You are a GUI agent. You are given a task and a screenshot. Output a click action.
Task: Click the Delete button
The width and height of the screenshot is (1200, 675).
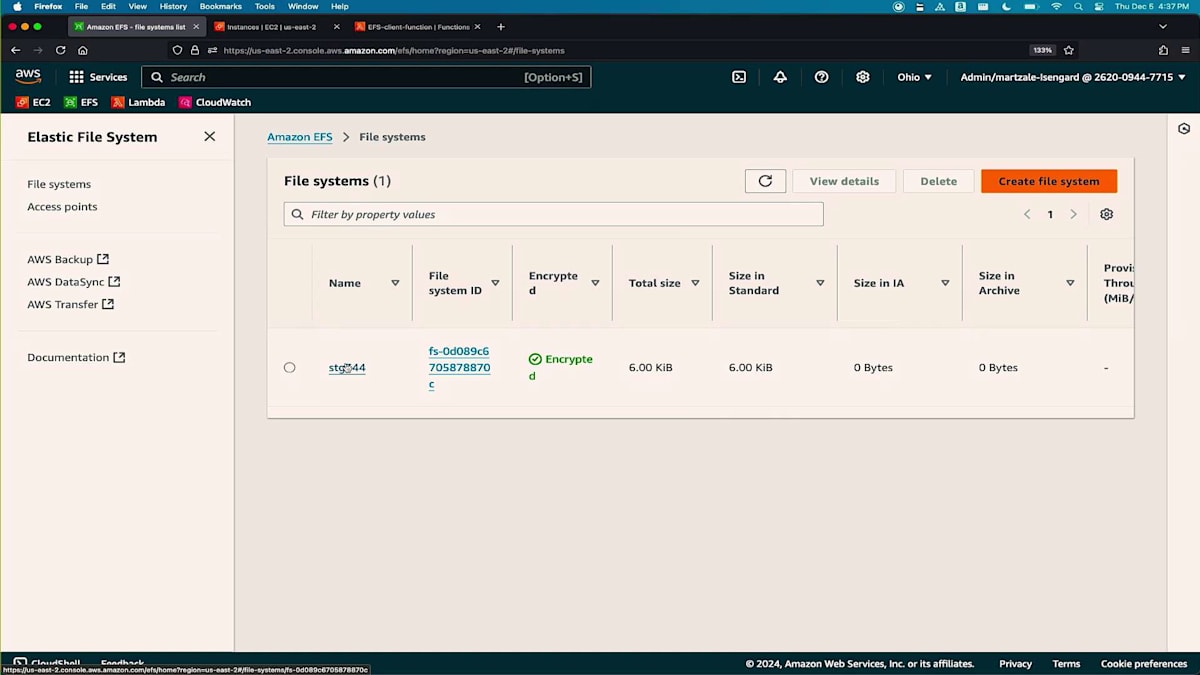[x=938, y=181]
